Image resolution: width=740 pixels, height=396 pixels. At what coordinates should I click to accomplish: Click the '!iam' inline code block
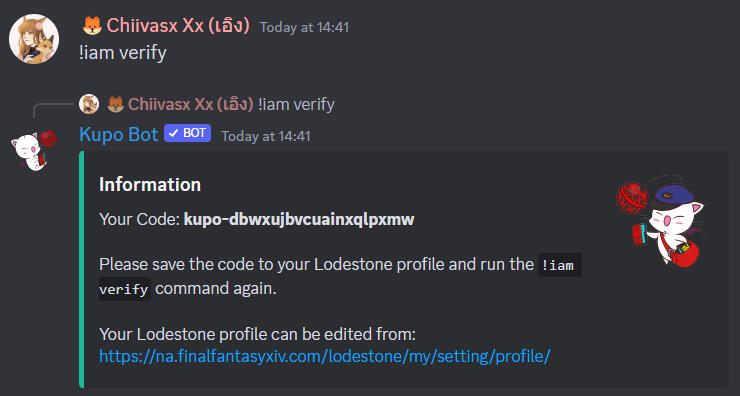pyautogui.click(x=560, y=265)
